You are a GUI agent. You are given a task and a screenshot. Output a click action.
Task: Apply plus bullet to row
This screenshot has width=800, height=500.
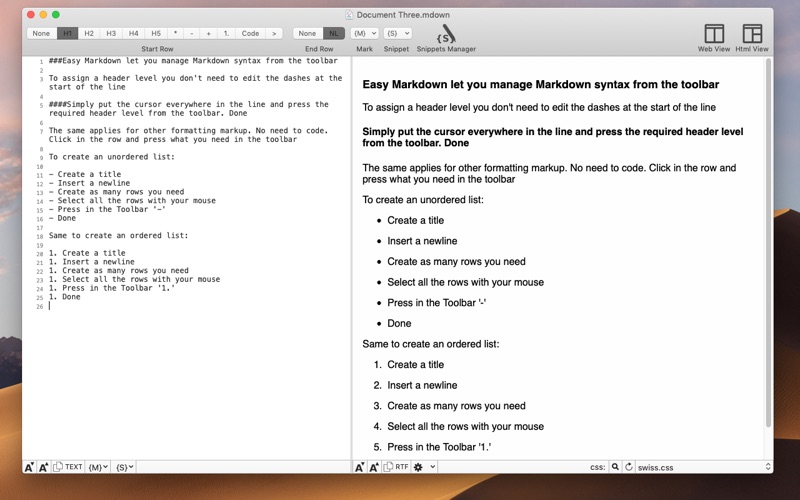pyautogui.click(x=209, y=33)
